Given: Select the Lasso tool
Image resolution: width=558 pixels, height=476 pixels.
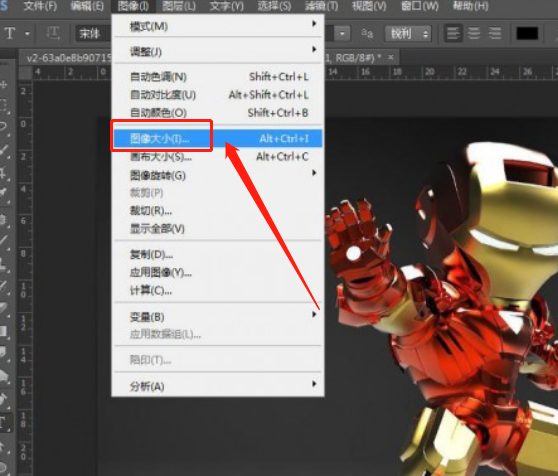Looking at the screenshot, I should (5, 127).
